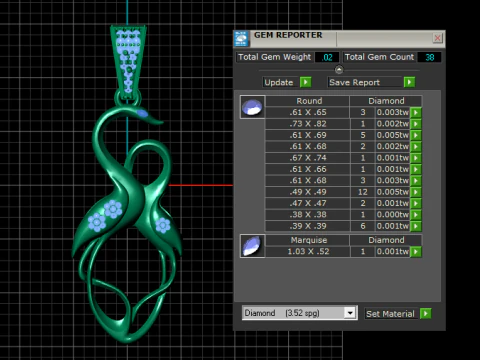Click the count 5 cell

pos(363,135)
